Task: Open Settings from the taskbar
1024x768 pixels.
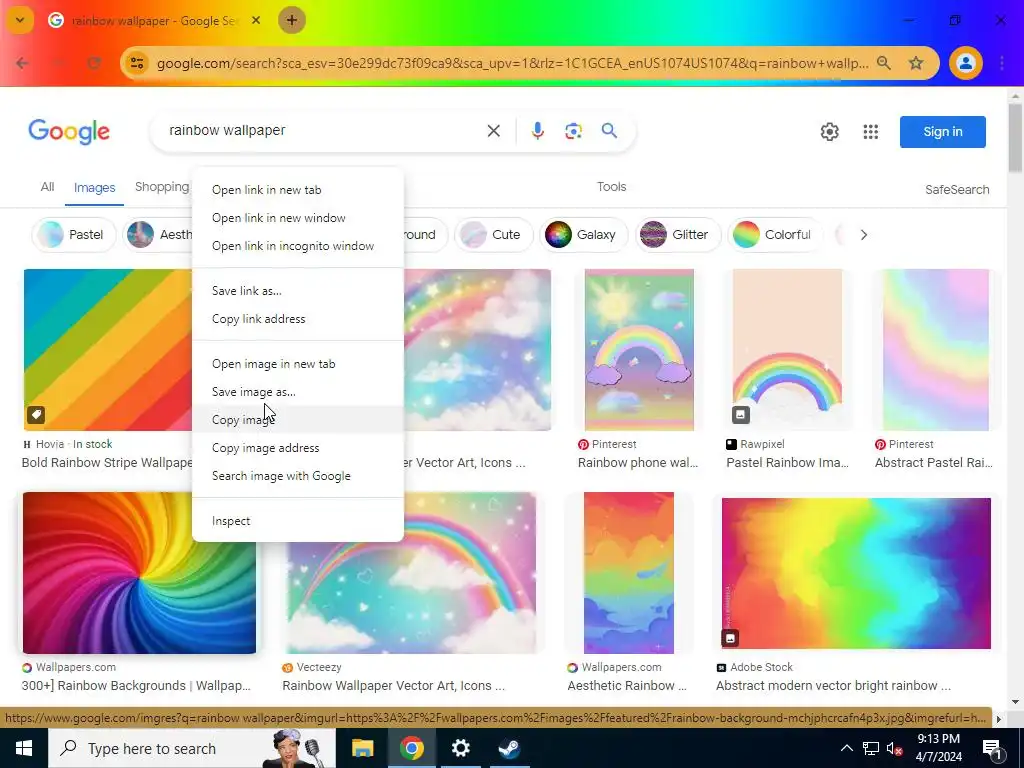Action: click(x=460, y=748)
